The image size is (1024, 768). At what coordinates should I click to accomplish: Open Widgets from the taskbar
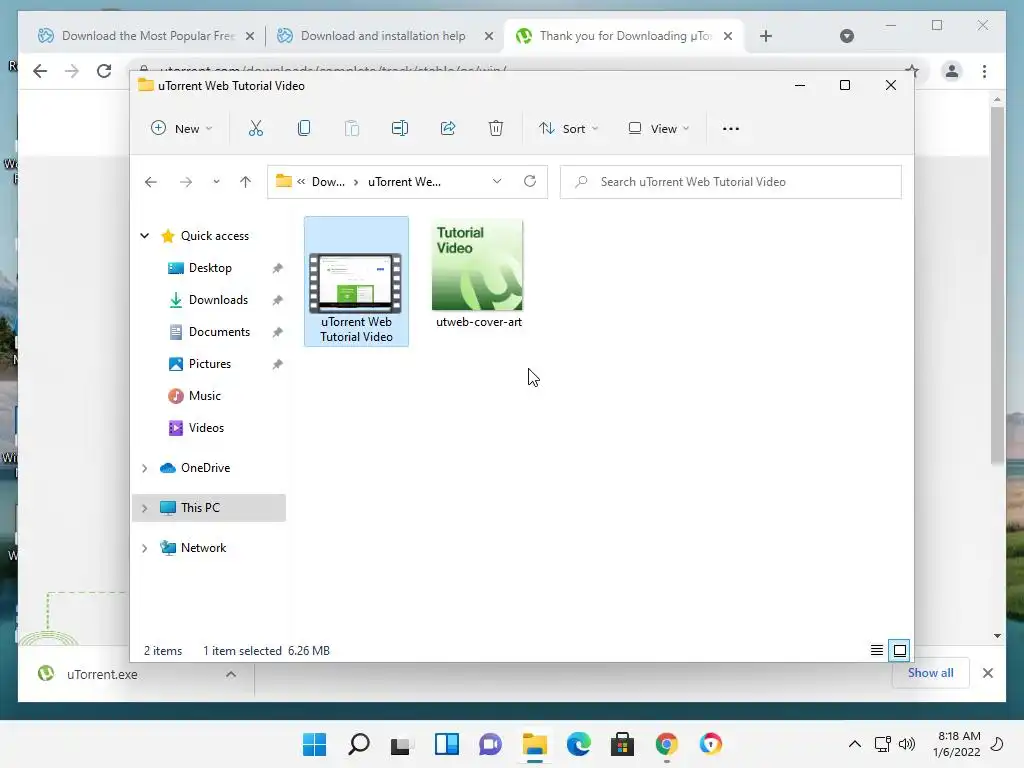(447, 744)
